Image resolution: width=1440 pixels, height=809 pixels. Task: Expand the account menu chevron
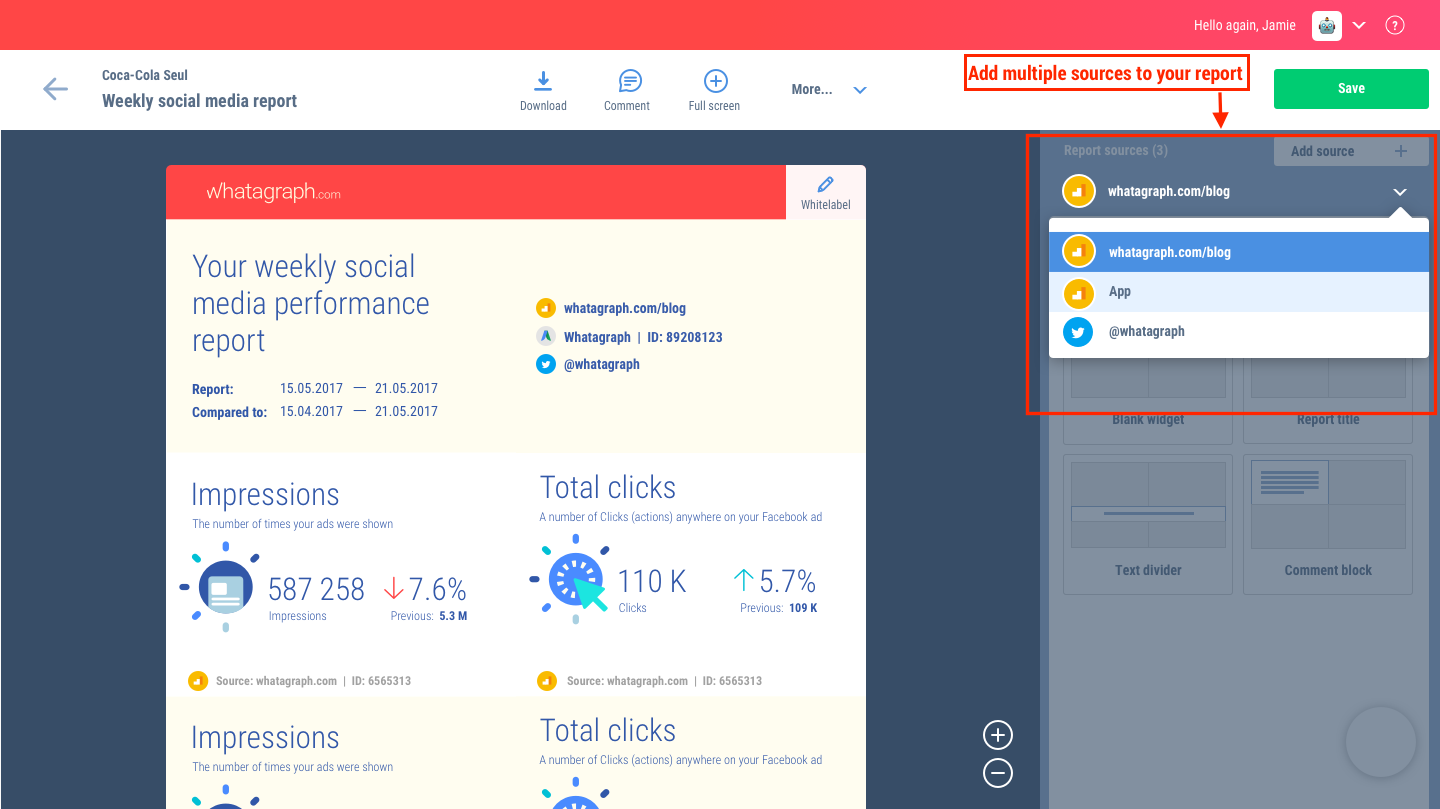pos(1359,26)
